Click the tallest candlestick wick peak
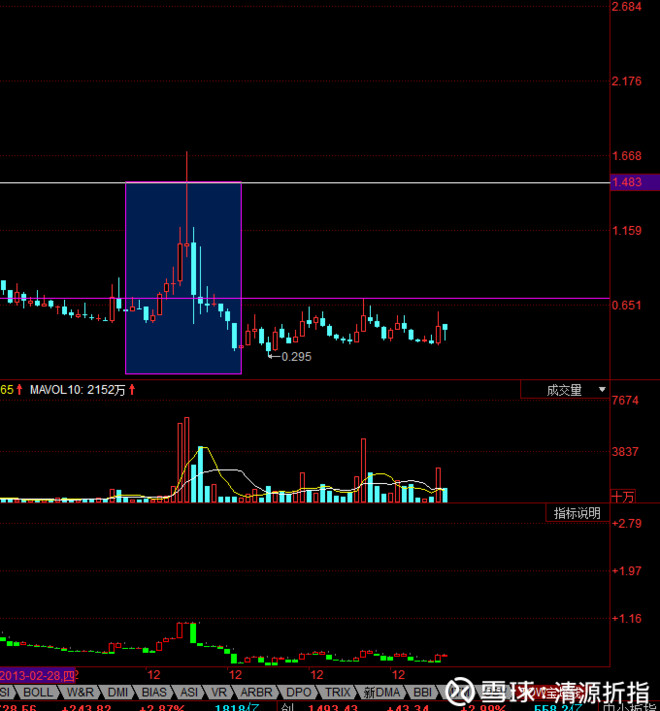This screenshot has width=660, height=711. pos(186,153)
